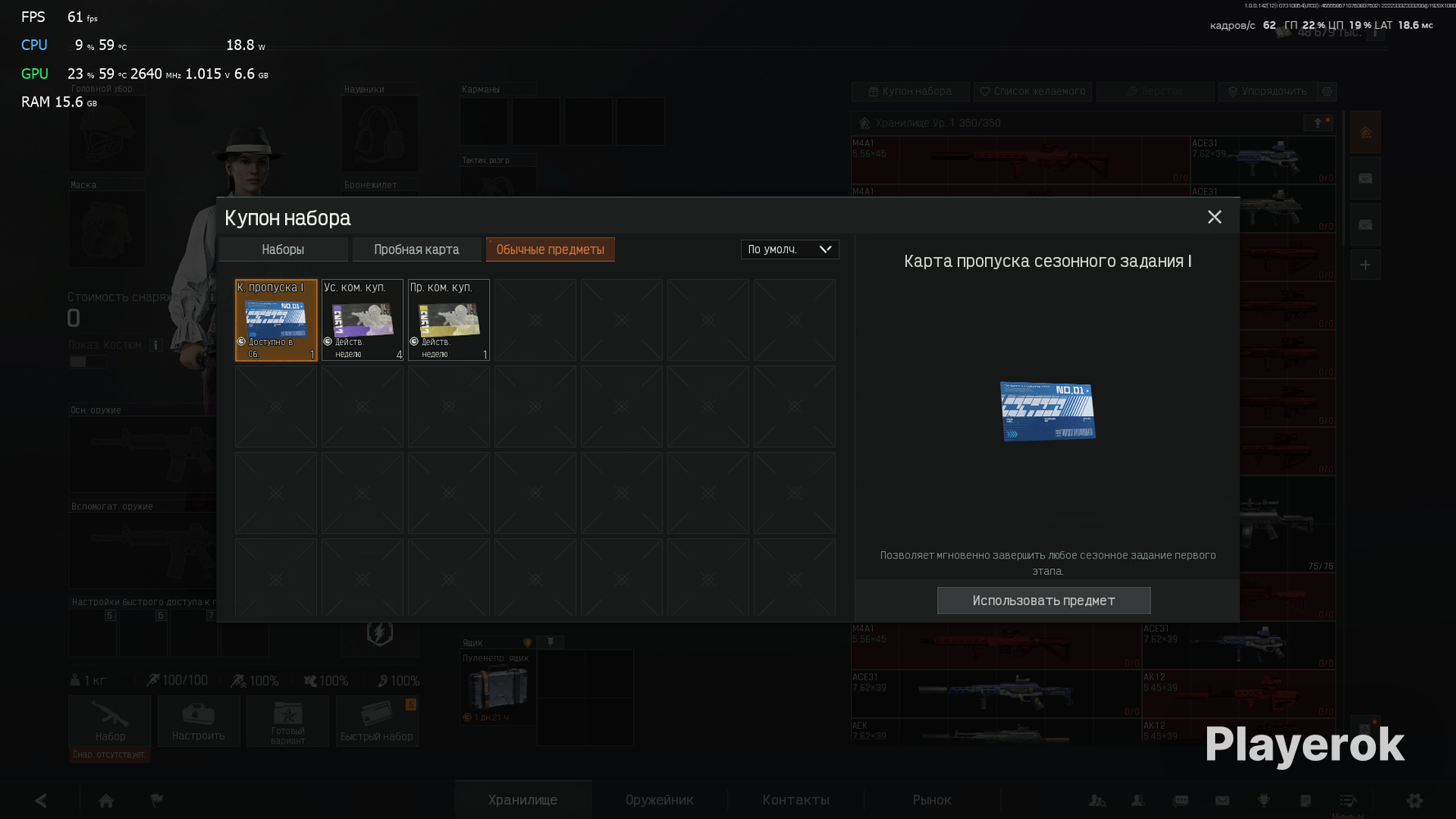Select the orange main storage sidebar icon
This screenshot has height=819, width=1456.
coord(1365,133)
